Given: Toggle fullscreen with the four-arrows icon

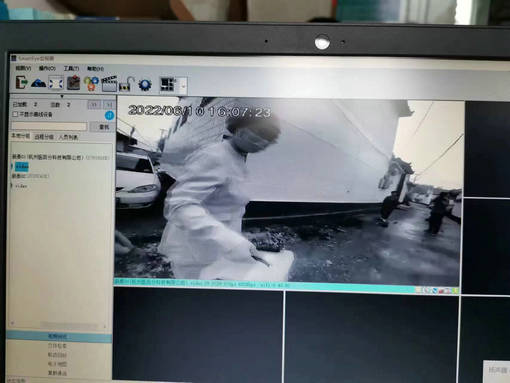Looking at the screenshot, I should coord(56,83).
